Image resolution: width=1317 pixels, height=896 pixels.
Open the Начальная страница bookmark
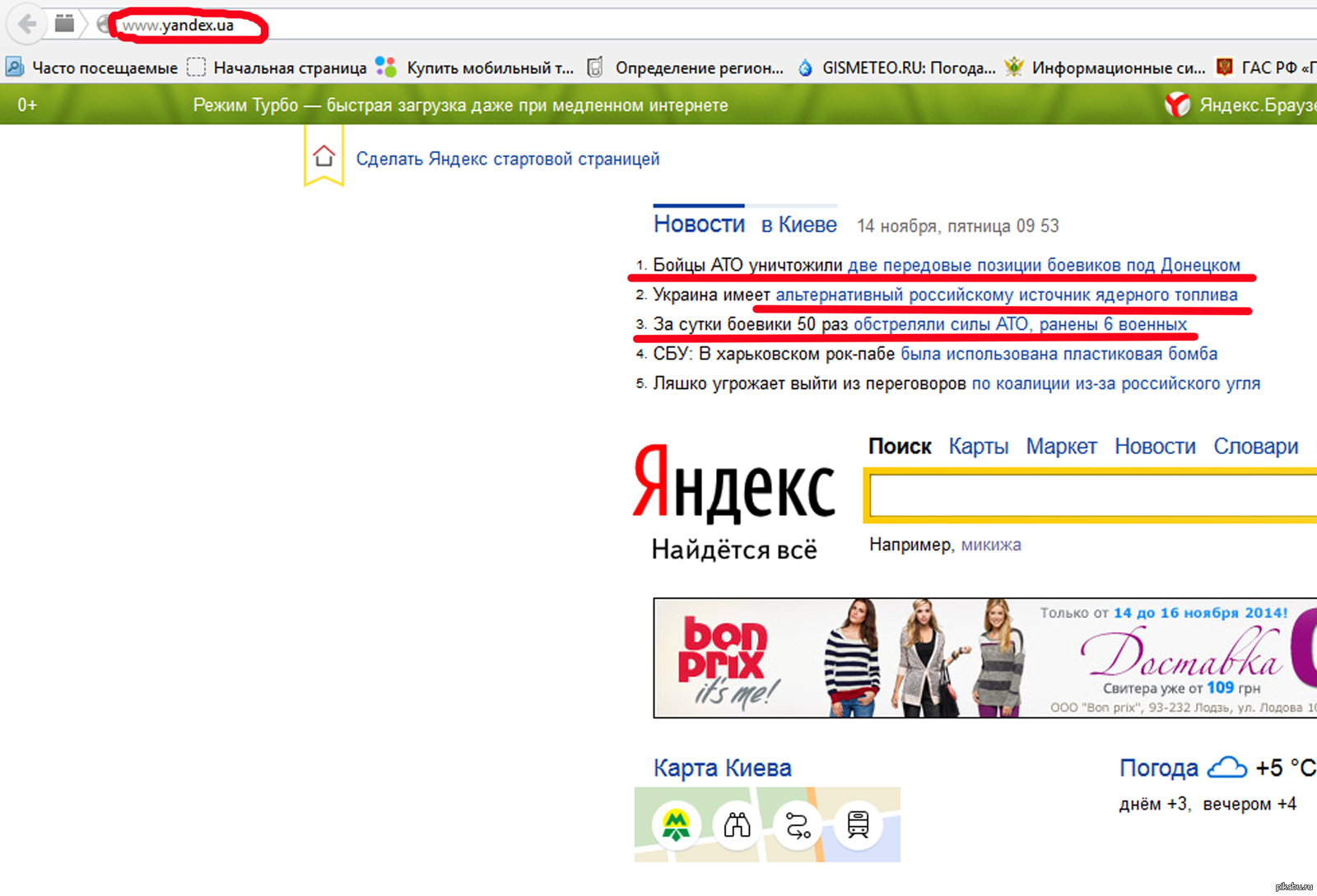[x=277, y=67]
